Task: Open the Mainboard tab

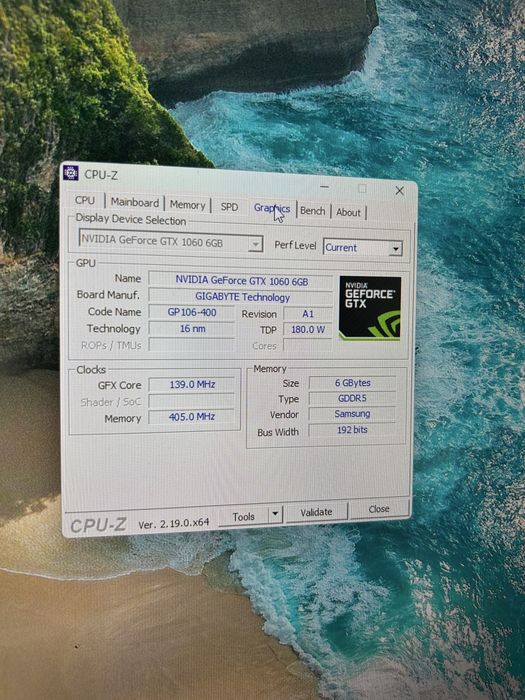Action: pyautogui.click(x=134, y=203)
